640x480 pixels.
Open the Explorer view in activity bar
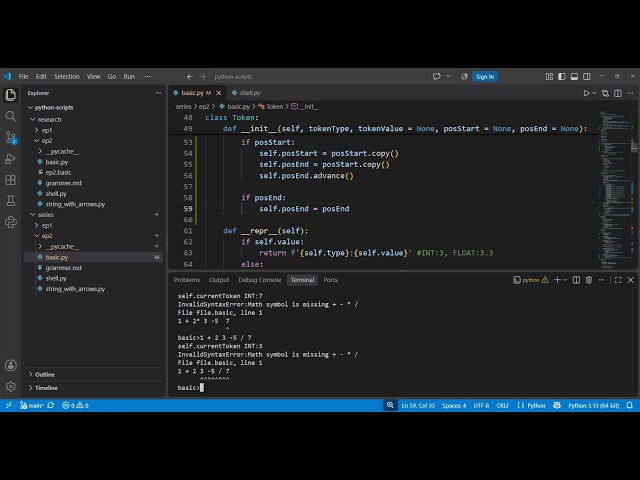(10, 95)
